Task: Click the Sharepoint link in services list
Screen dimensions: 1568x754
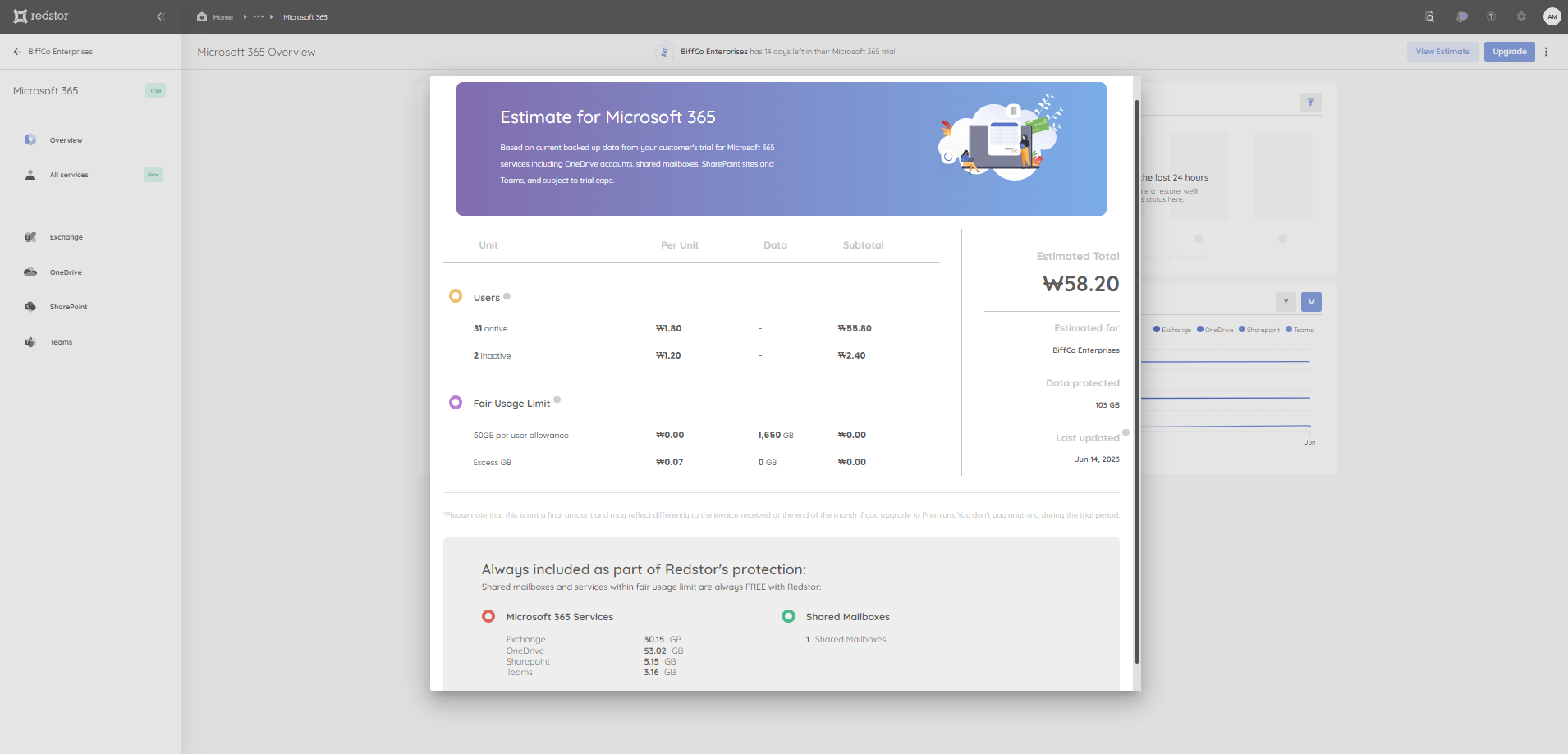Action: tap(528, 662)
